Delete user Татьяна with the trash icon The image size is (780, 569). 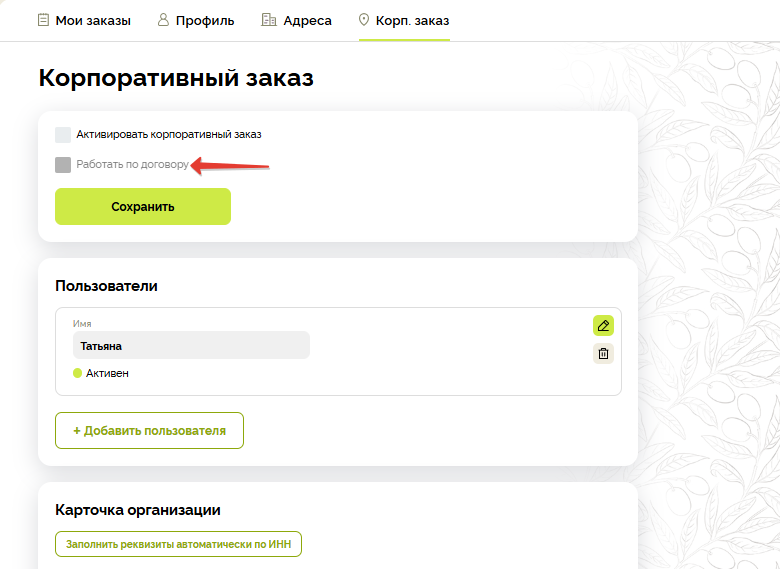603,353
